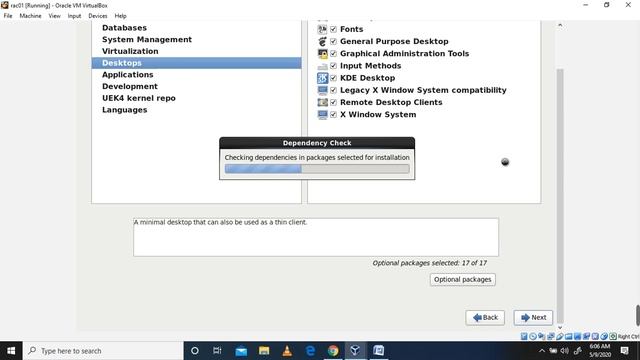Viewport: 640px width, 360px height.
Task: Toggle the Graphical Administration Tools checkbox
Action: [x=333, y=54]
